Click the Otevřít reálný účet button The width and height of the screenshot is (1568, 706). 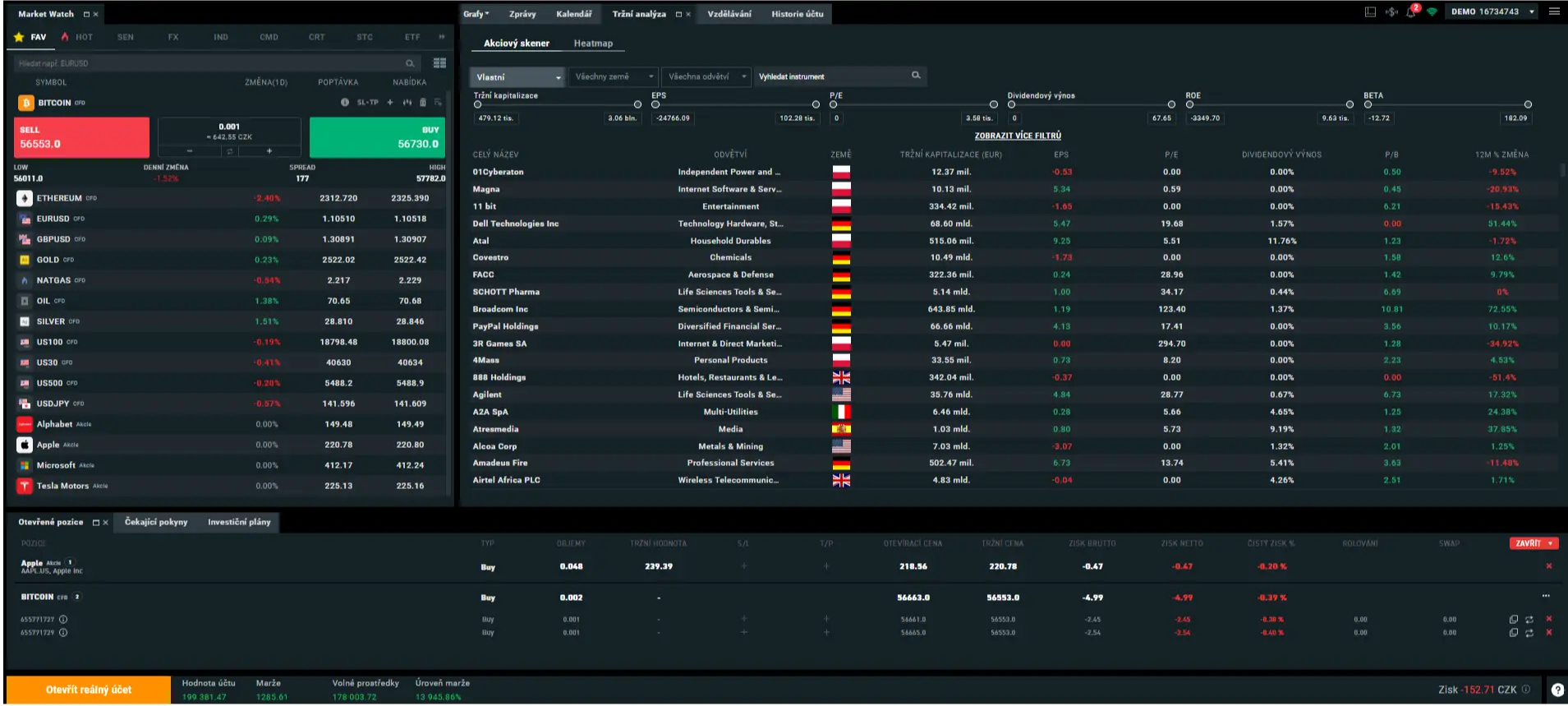pyautogui.click(x=89, y=690)
